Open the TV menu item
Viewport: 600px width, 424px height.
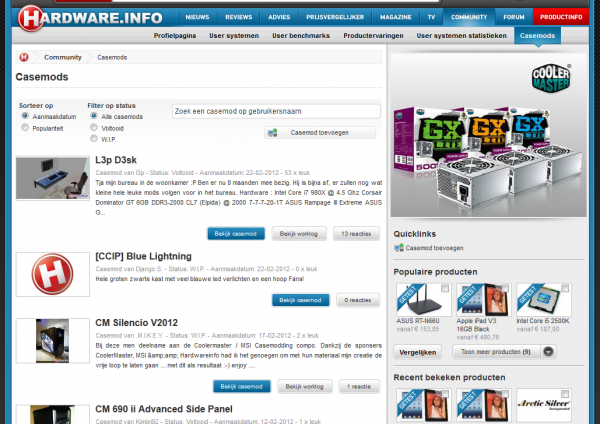[431, 17]
